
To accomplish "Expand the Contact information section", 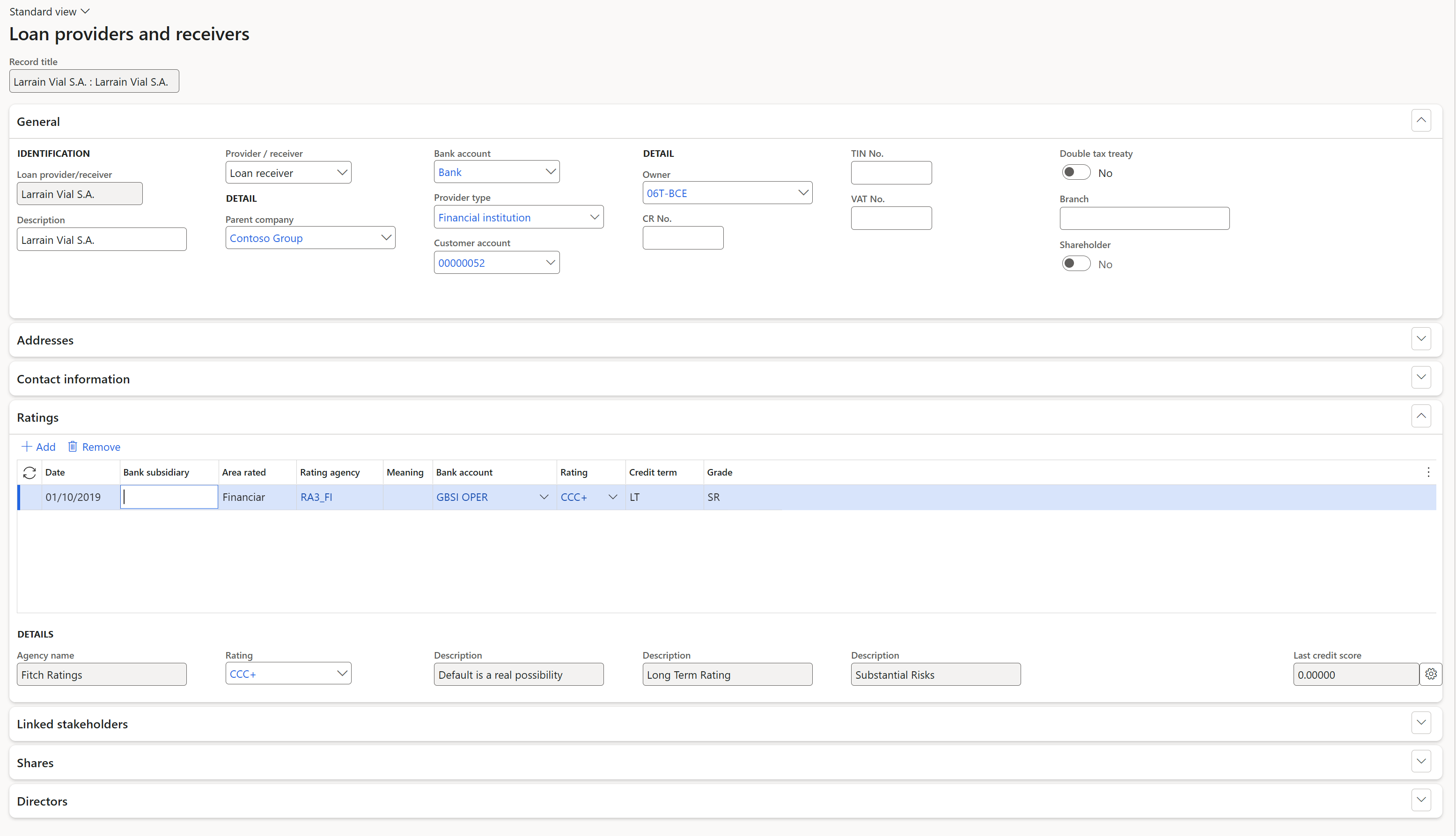I will tap(1421, 377).
